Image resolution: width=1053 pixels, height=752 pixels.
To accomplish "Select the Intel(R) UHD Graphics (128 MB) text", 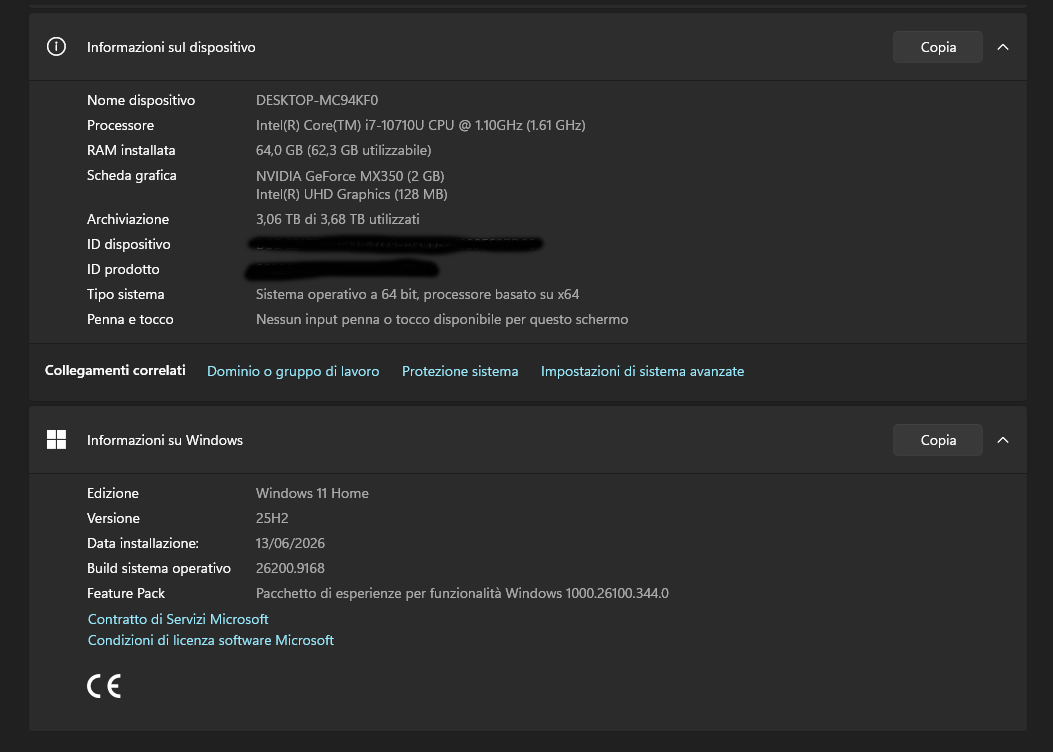I will tap(351, 194).
